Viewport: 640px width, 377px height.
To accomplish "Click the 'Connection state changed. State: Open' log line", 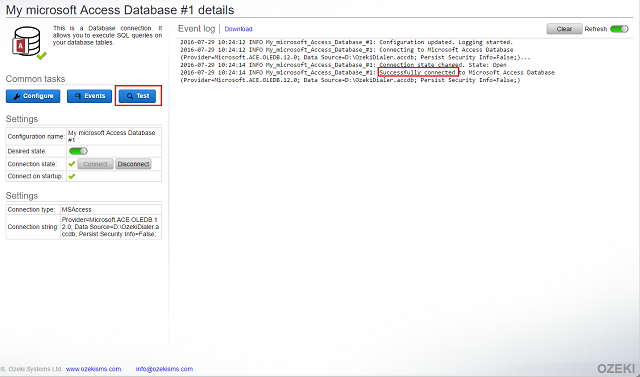I will click(x=343, y=65).
